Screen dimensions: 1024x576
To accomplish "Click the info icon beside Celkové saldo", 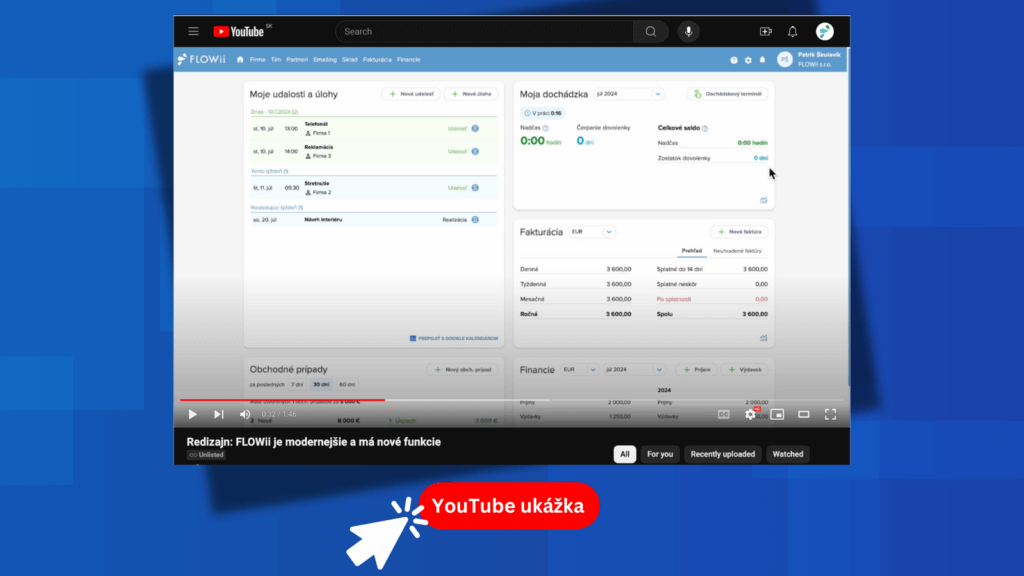I will pos(705,129).
